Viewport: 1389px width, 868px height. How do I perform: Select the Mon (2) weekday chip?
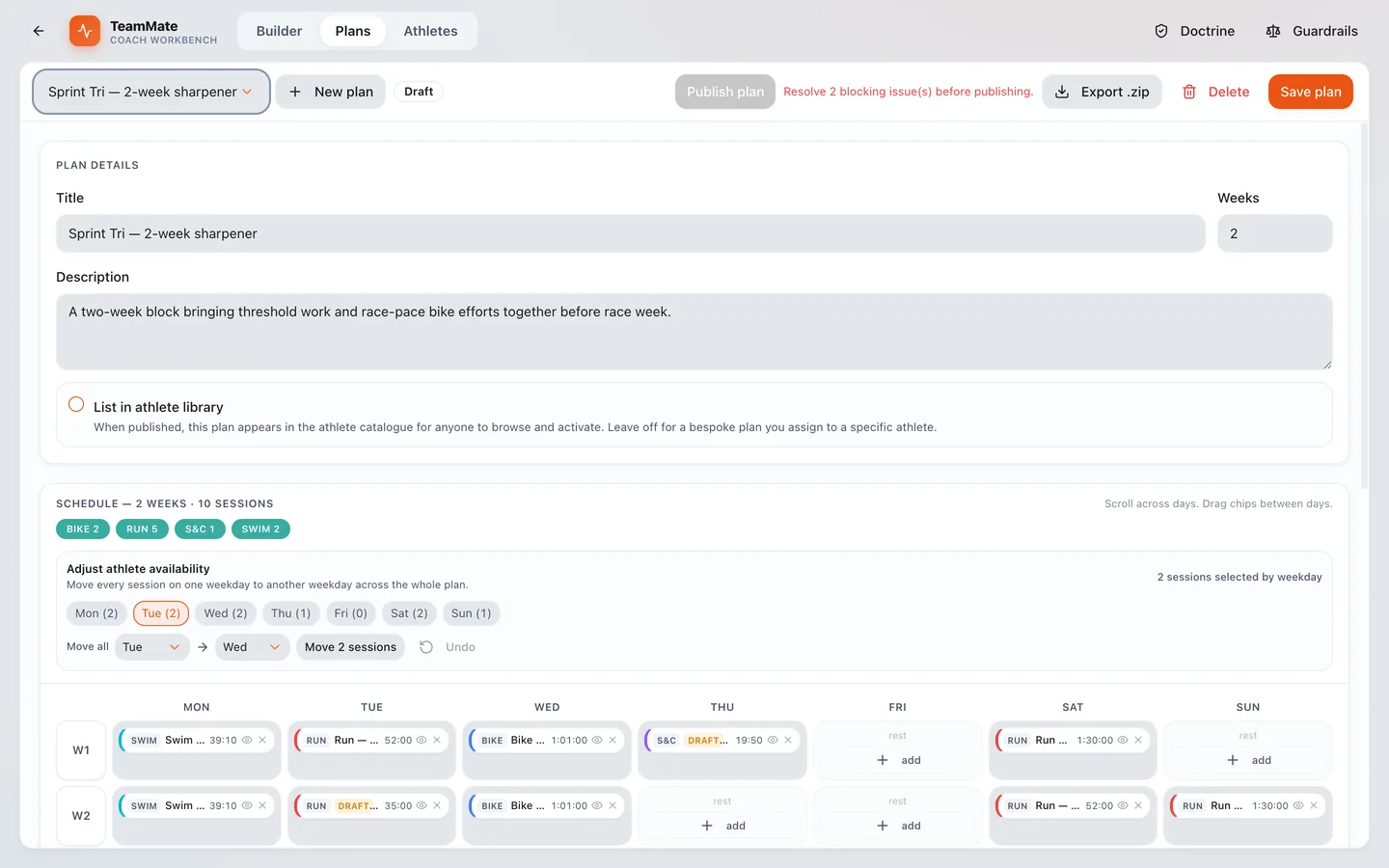tap(96, 613)
